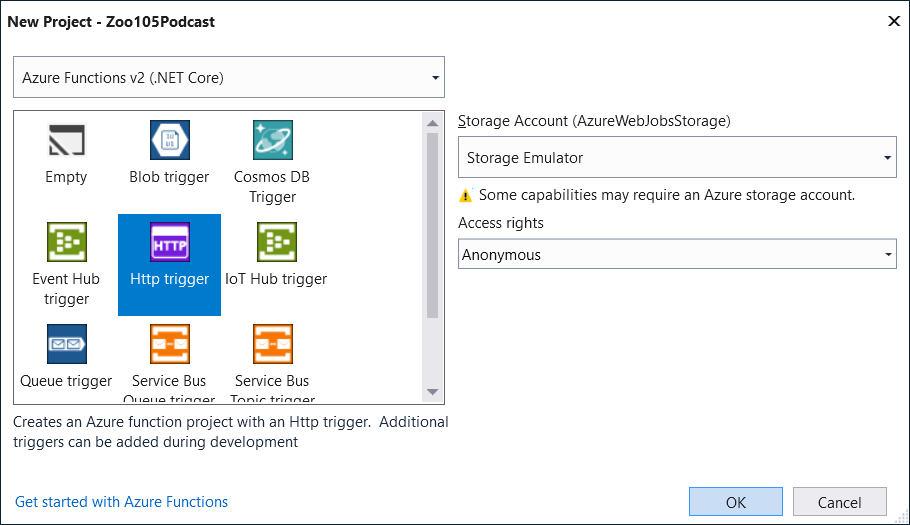Screen dimensions: 910x525
Task: Click the 'Queue trigger' label text
Action: pyautogui.click(x=66, y=381)
